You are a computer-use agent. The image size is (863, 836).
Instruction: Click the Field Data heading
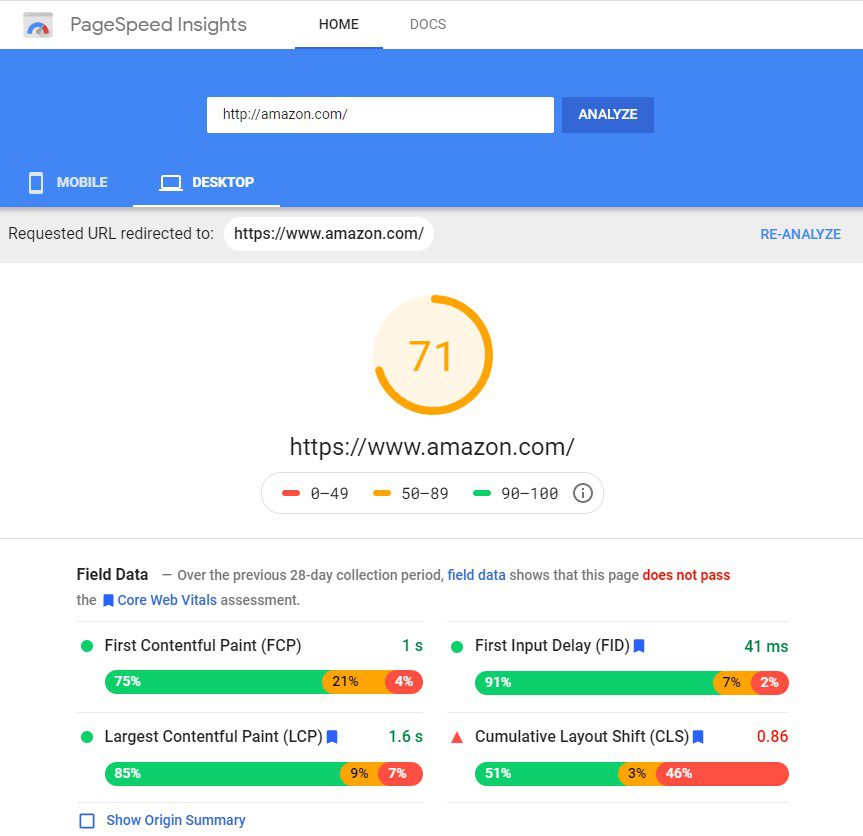point(112,575)
